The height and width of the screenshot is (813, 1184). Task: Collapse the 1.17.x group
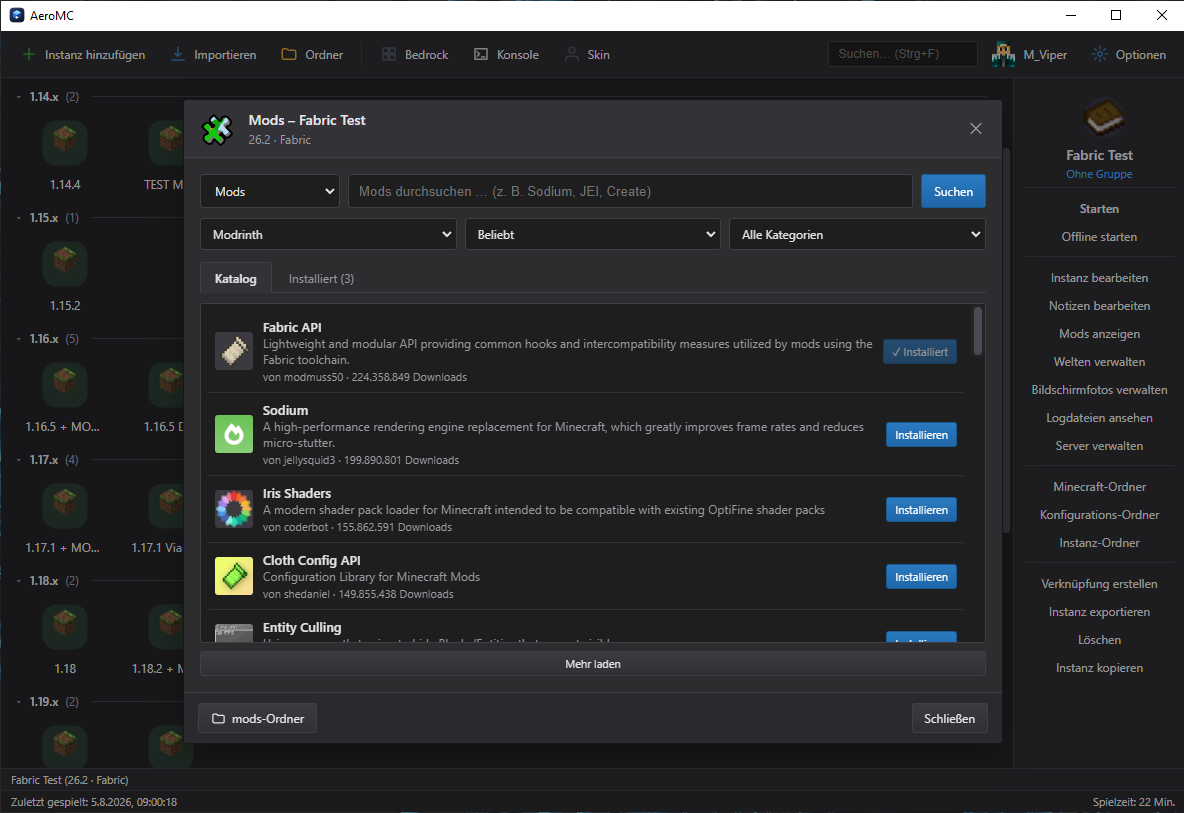[19, 460]
